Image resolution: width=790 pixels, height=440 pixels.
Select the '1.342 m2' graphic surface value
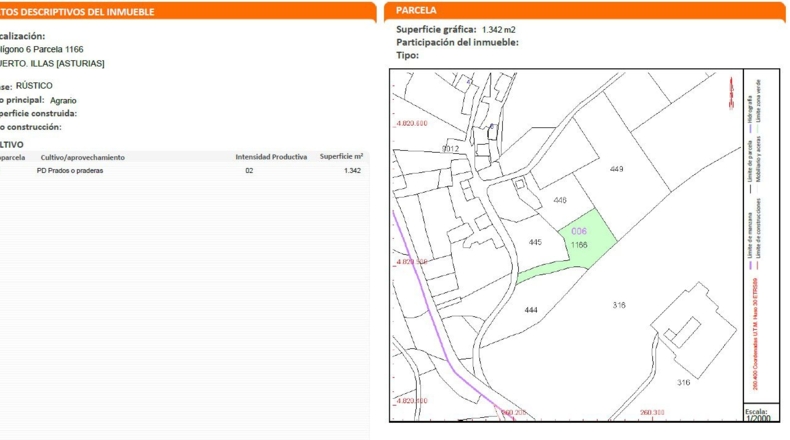[498, 30]
